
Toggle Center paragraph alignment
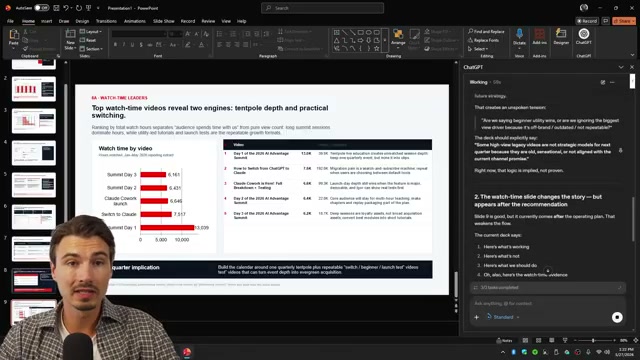pos(228,44)
